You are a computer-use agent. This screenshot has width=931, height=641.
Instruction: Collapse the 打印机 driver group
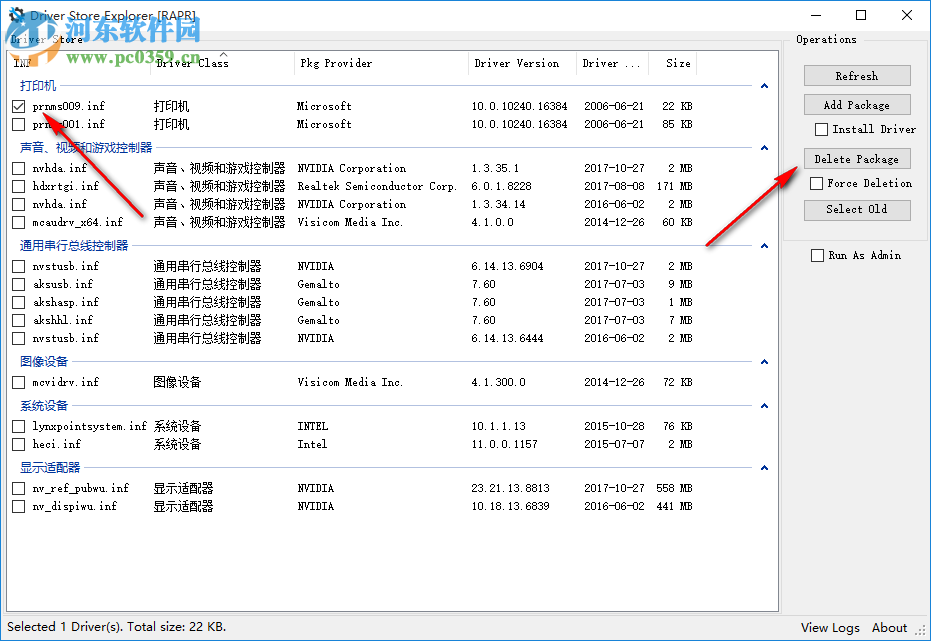[x=765, y=83]
